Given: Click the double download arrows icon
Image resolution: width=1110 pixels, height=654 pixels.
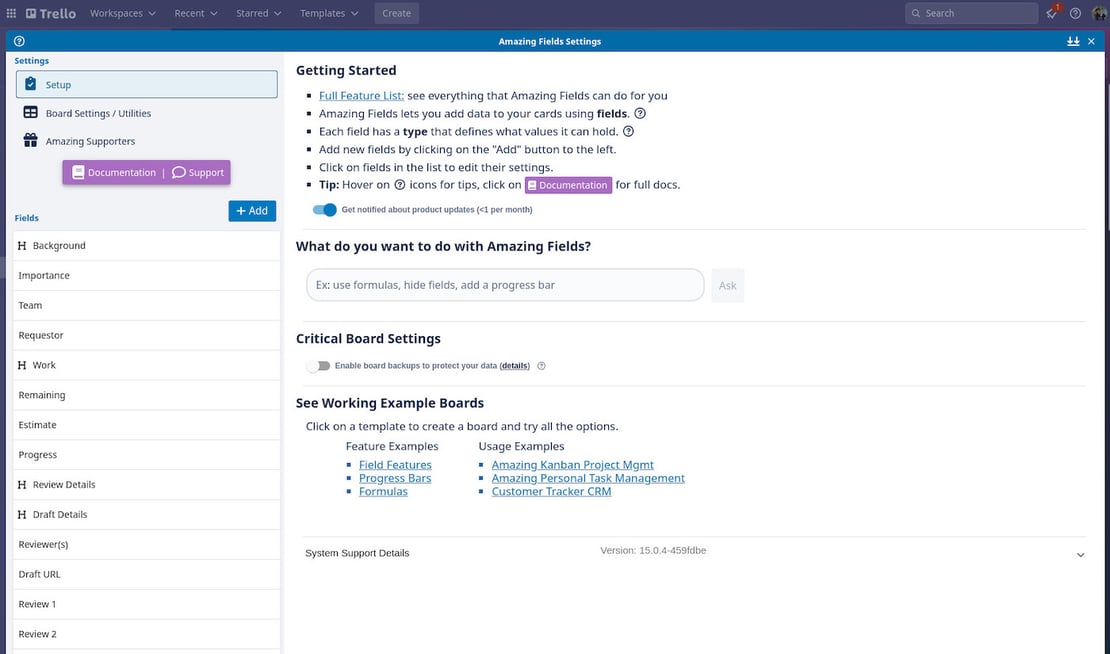Looking at the screenshot, I should (x=1073, y=41).
